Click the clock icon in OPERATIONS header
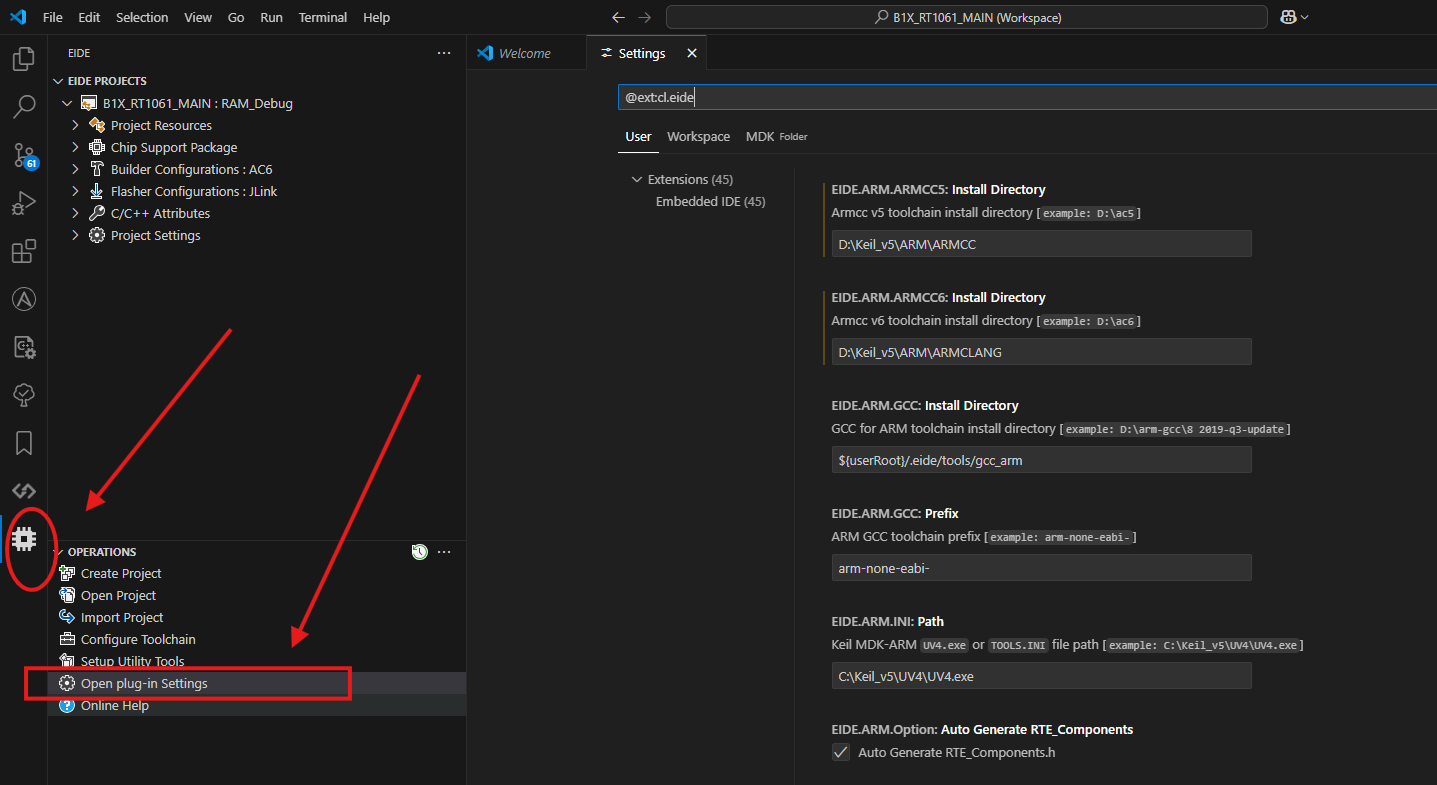The image size is (1437, 785). click(419, 551)
